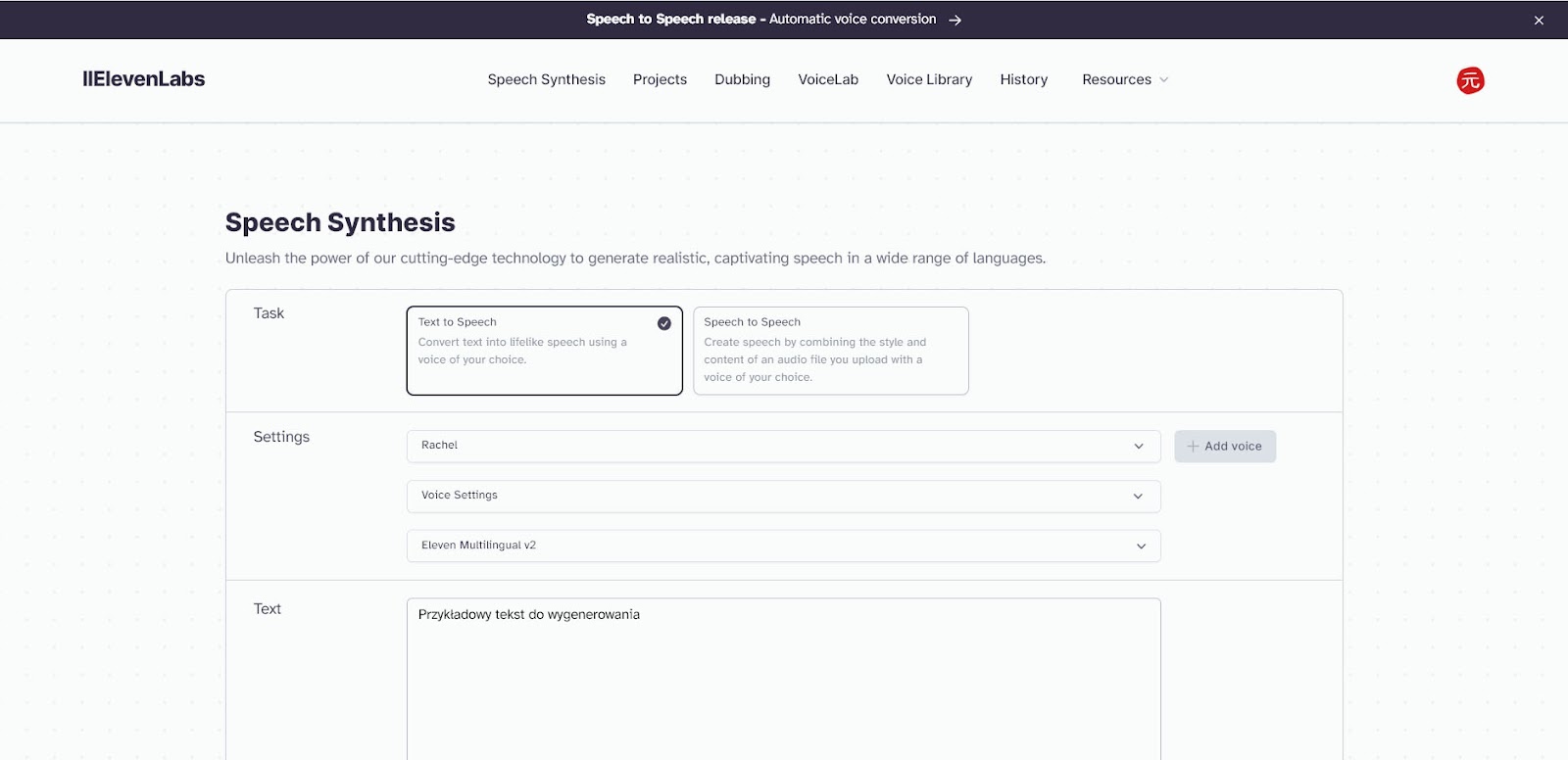Expand the Voice Settings panel

pyautogui.click(x=784, y=496)
